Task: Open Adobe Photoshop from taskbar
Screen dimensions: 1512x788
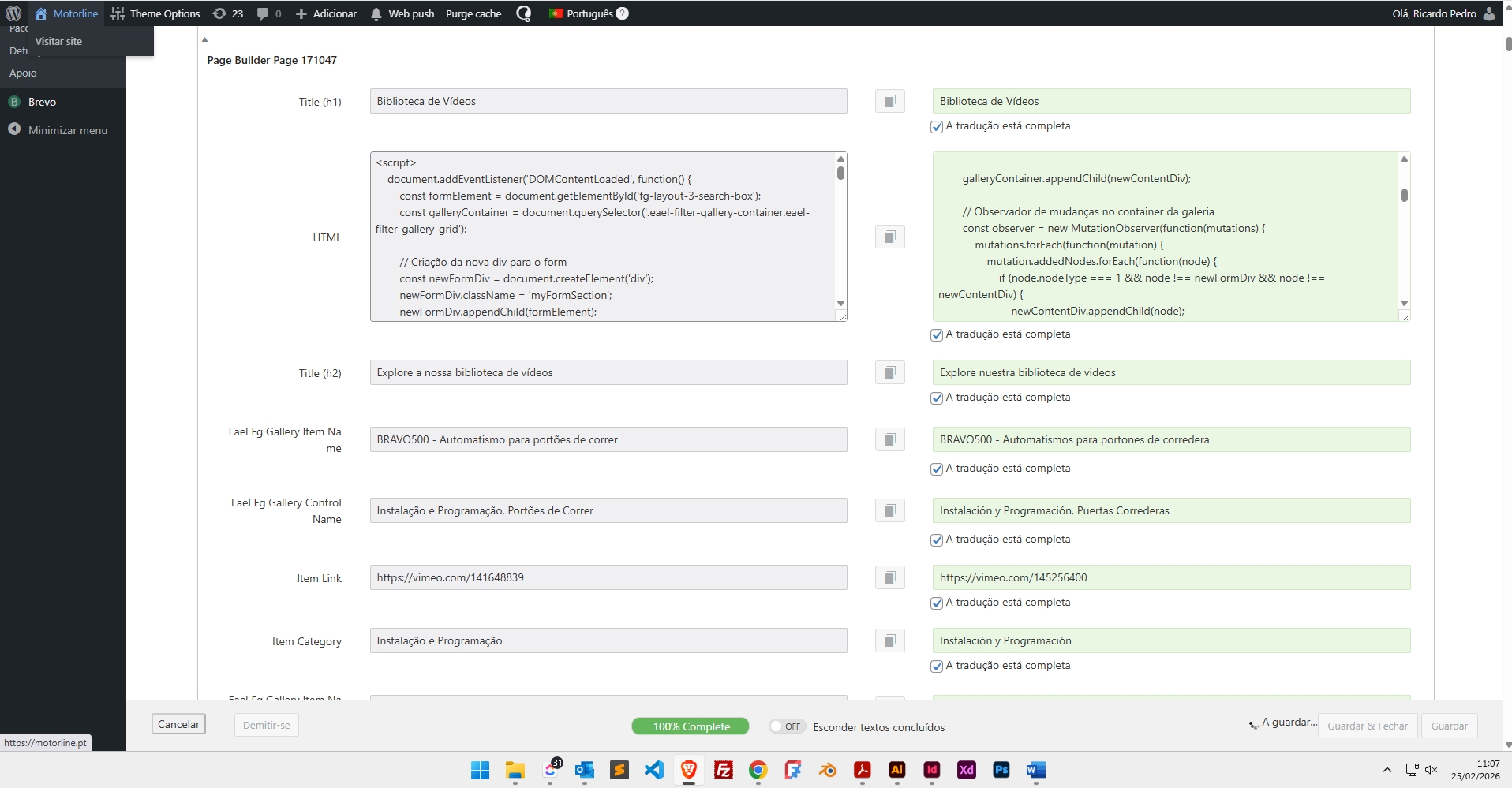Action: pyautogui.click(x=1001, y=770)
